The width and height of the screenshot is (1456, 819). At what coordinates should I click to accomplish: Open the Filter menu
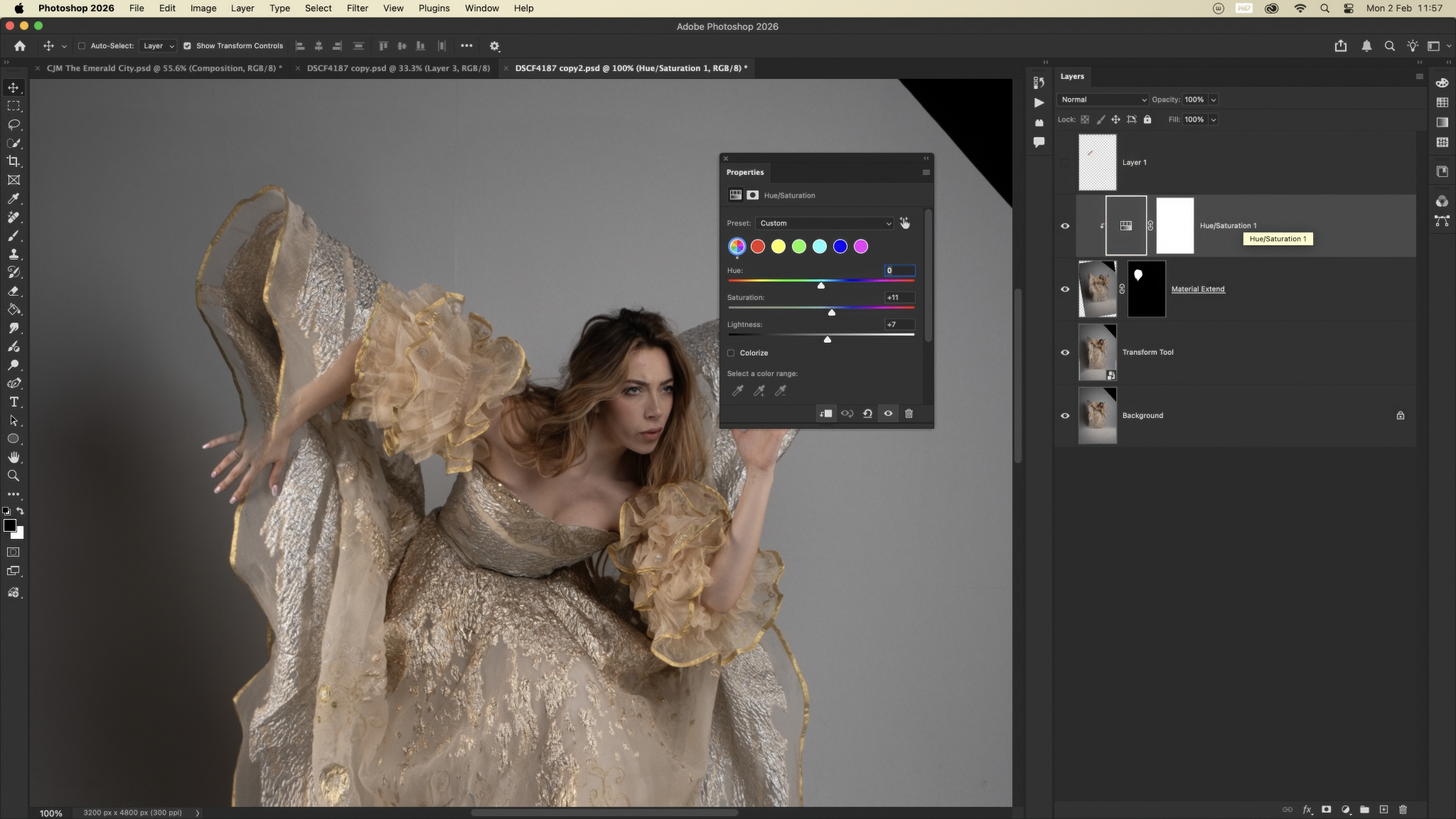click(357, 9)
